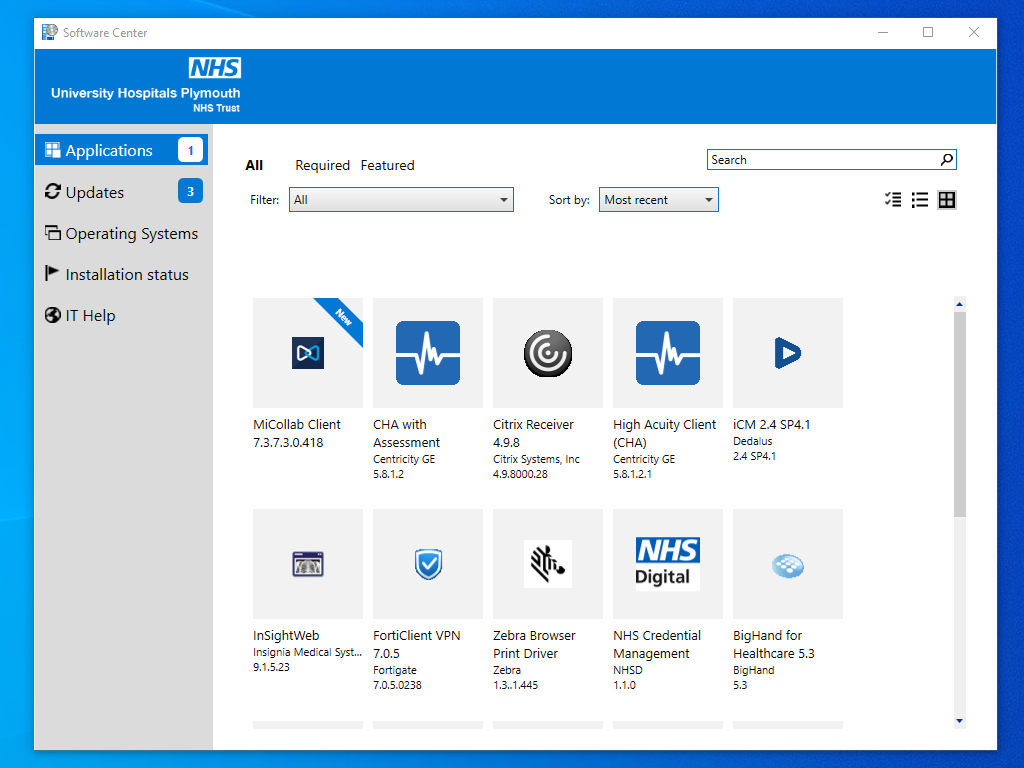Expand the Sort by Most recent dropdown
This screenshot has height=768, width=1024.
658,200
